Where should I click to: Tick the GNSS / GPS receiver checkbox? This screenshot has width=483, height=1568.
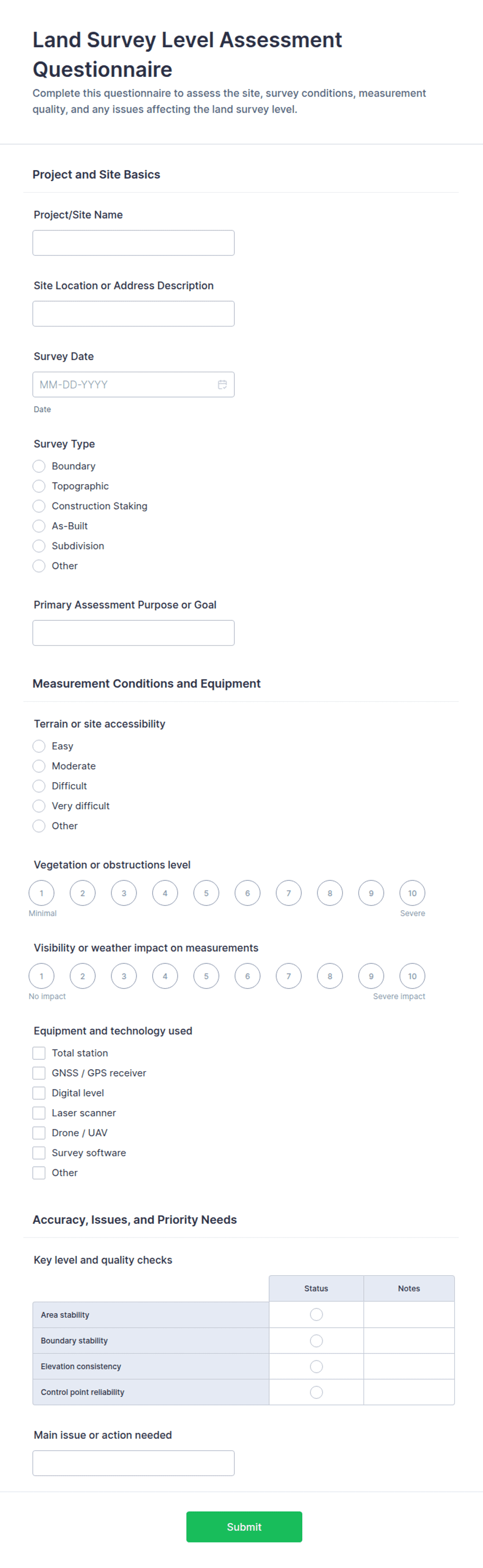click(x=39, y=1073)
